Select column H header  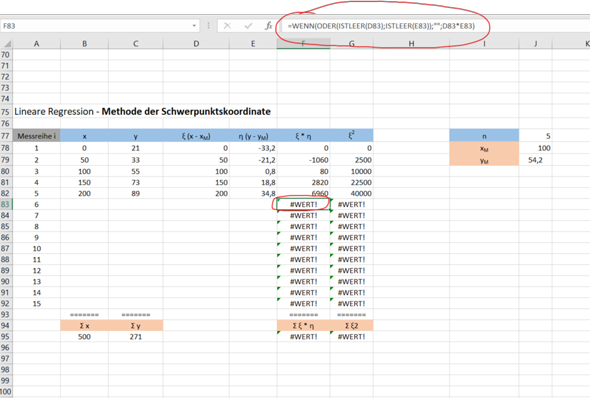point(411,44)
